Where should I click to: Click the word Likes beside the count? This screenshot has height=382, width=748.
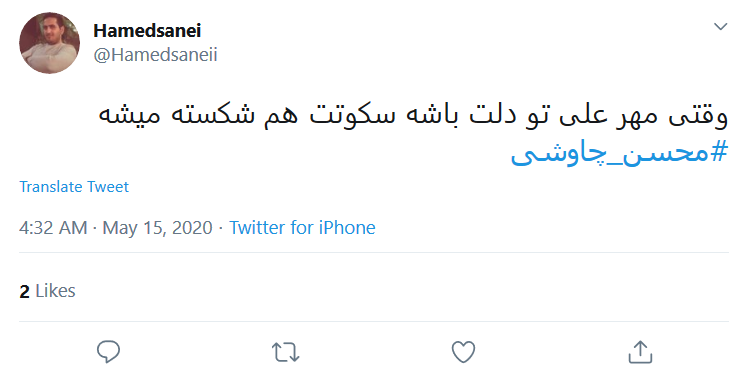pyautogui.click(x=55, y=291)
